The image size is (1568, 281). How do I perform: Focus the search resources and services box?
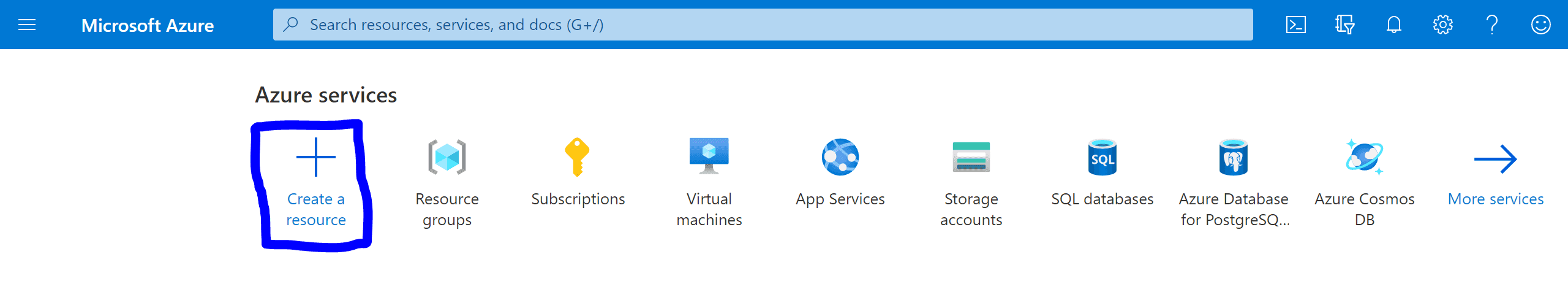click(762, 25)
